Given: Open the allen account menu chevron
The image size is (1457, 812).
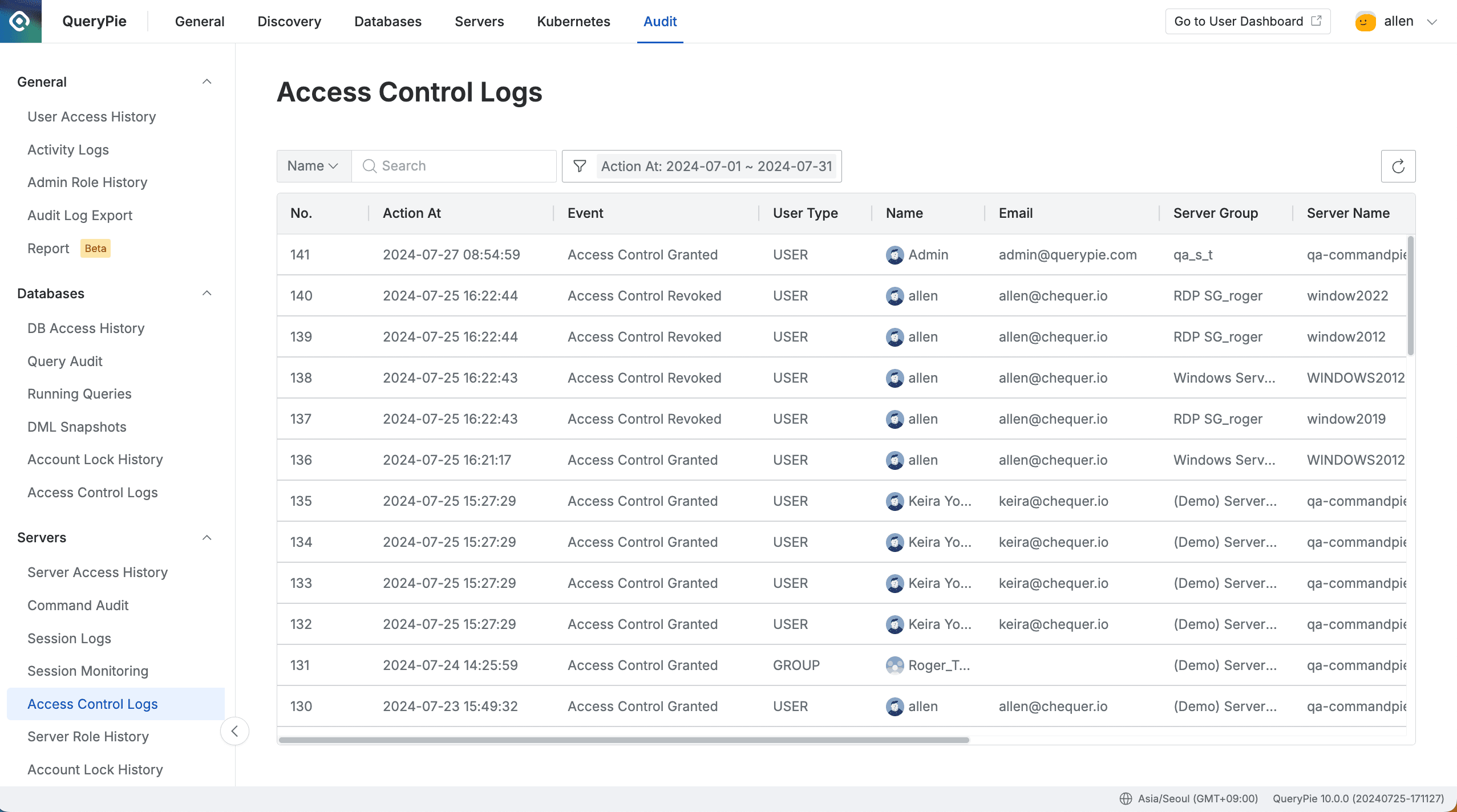Looking at the screenshot, I should point(1432,22).
